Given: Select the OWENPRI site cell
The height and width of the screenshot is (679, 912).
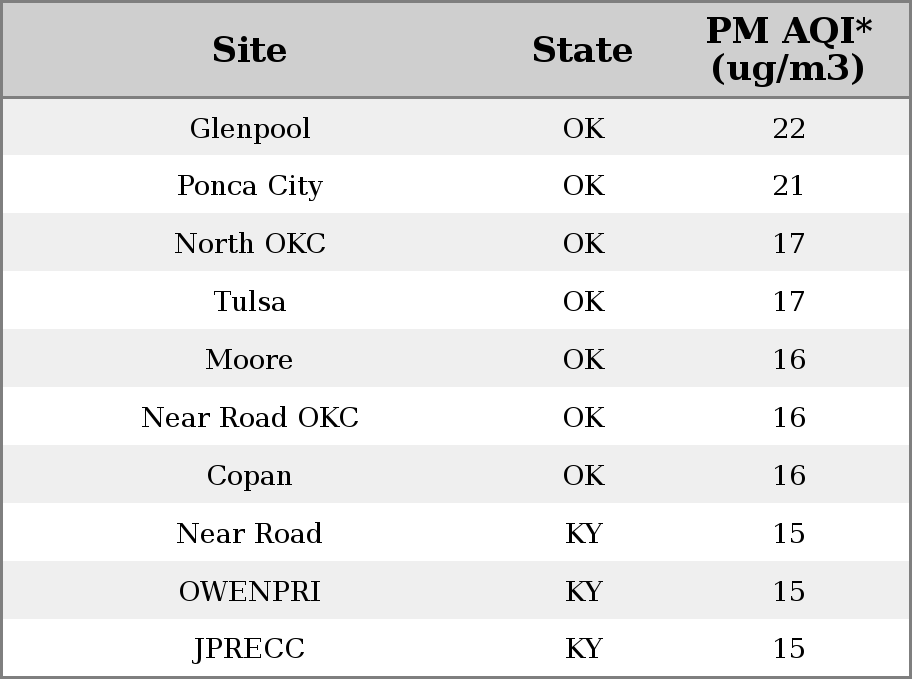Looking at the screenshot, I should [x=250, y=592].
